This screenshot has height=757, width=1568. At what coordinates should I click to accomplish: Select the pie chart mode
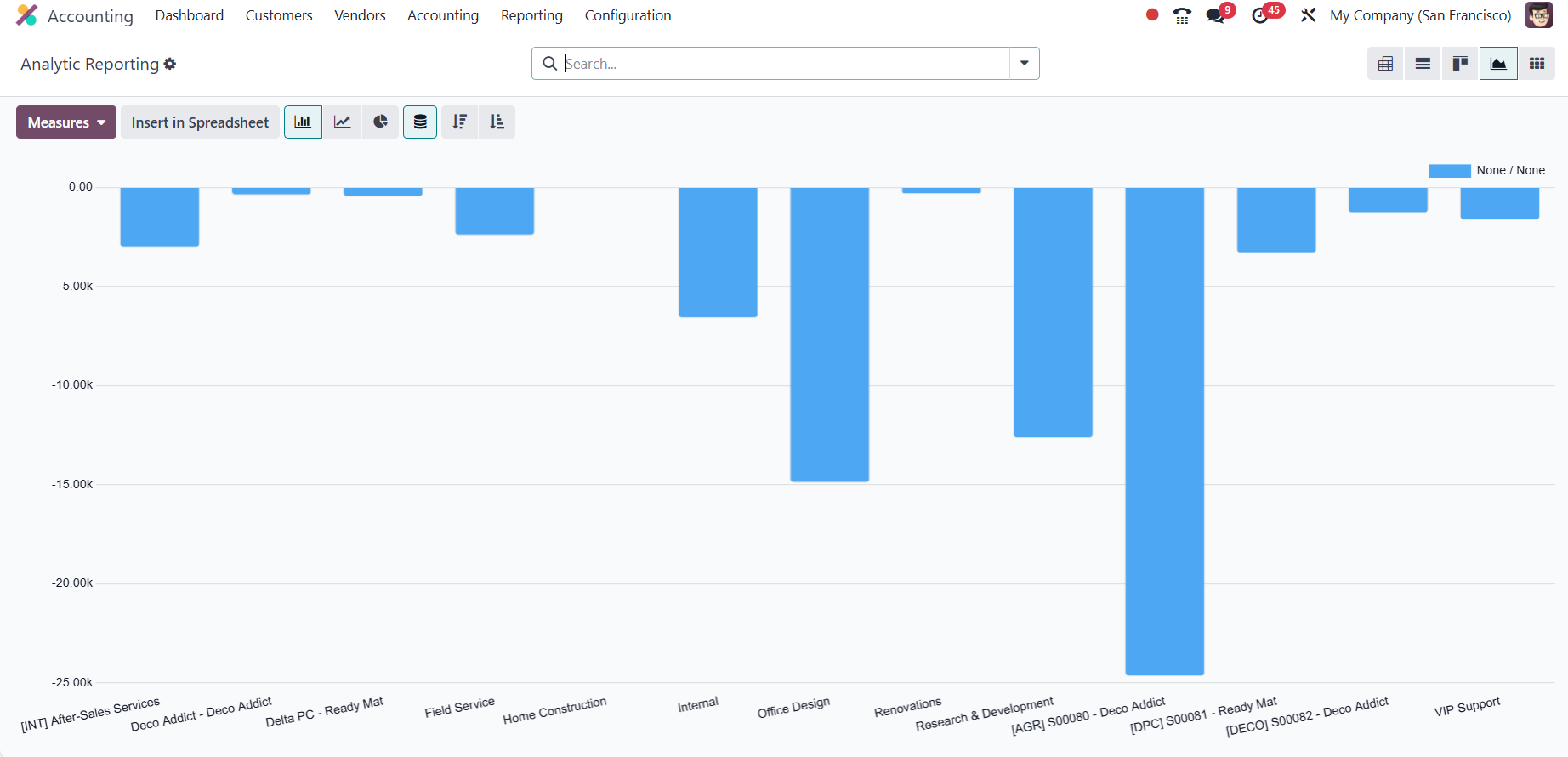click(380, 122)
